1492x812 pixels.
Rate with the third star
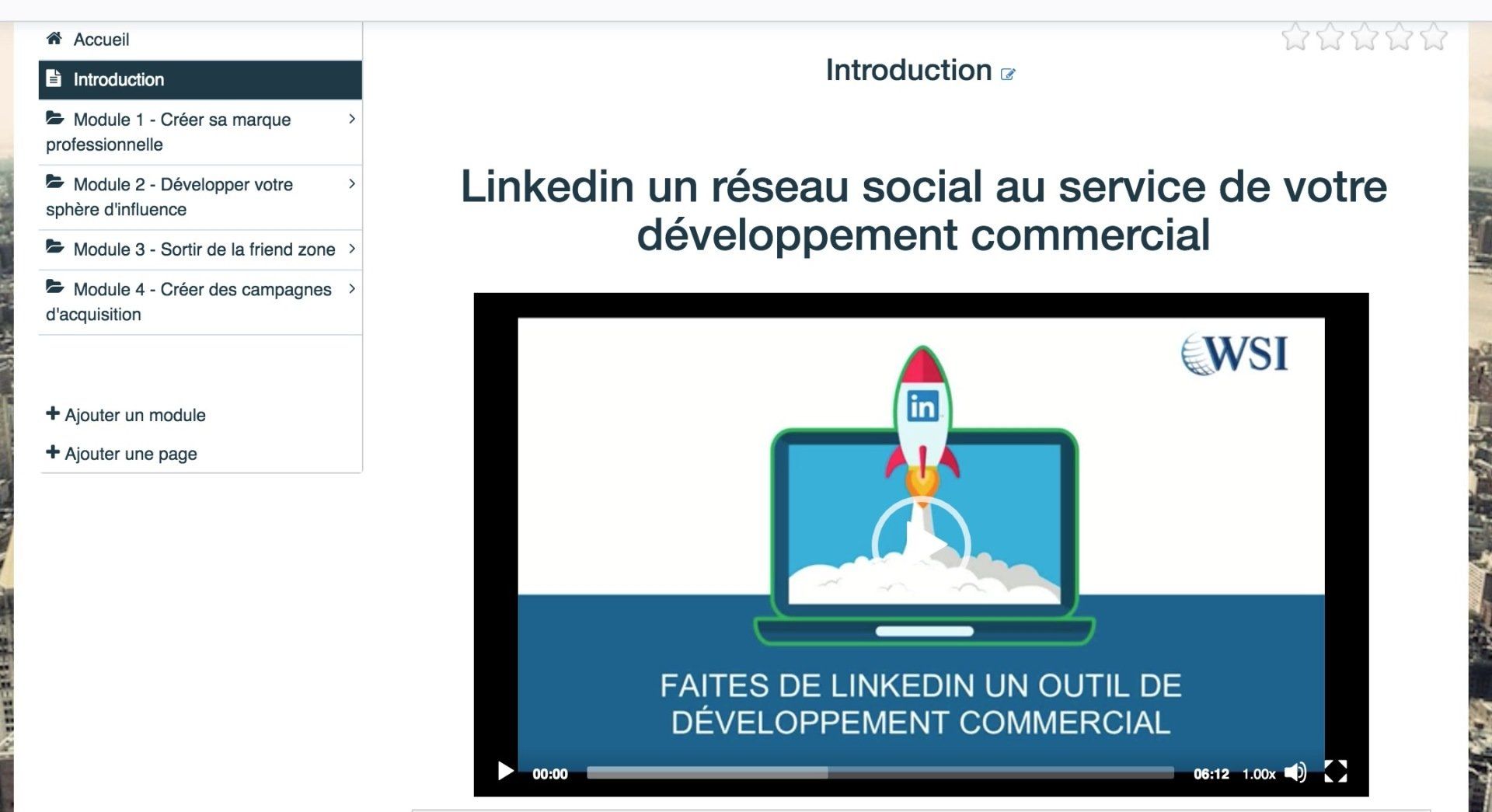1365,37
